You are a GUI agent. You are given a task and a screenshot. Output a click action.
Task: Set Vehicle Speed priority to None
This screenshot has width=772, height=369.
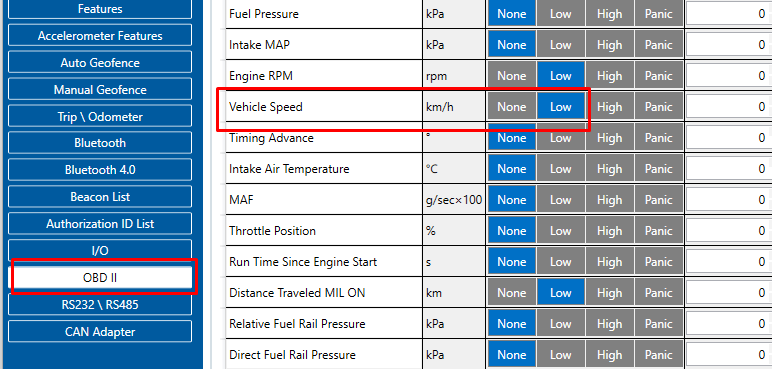click(x=512, y=107)
